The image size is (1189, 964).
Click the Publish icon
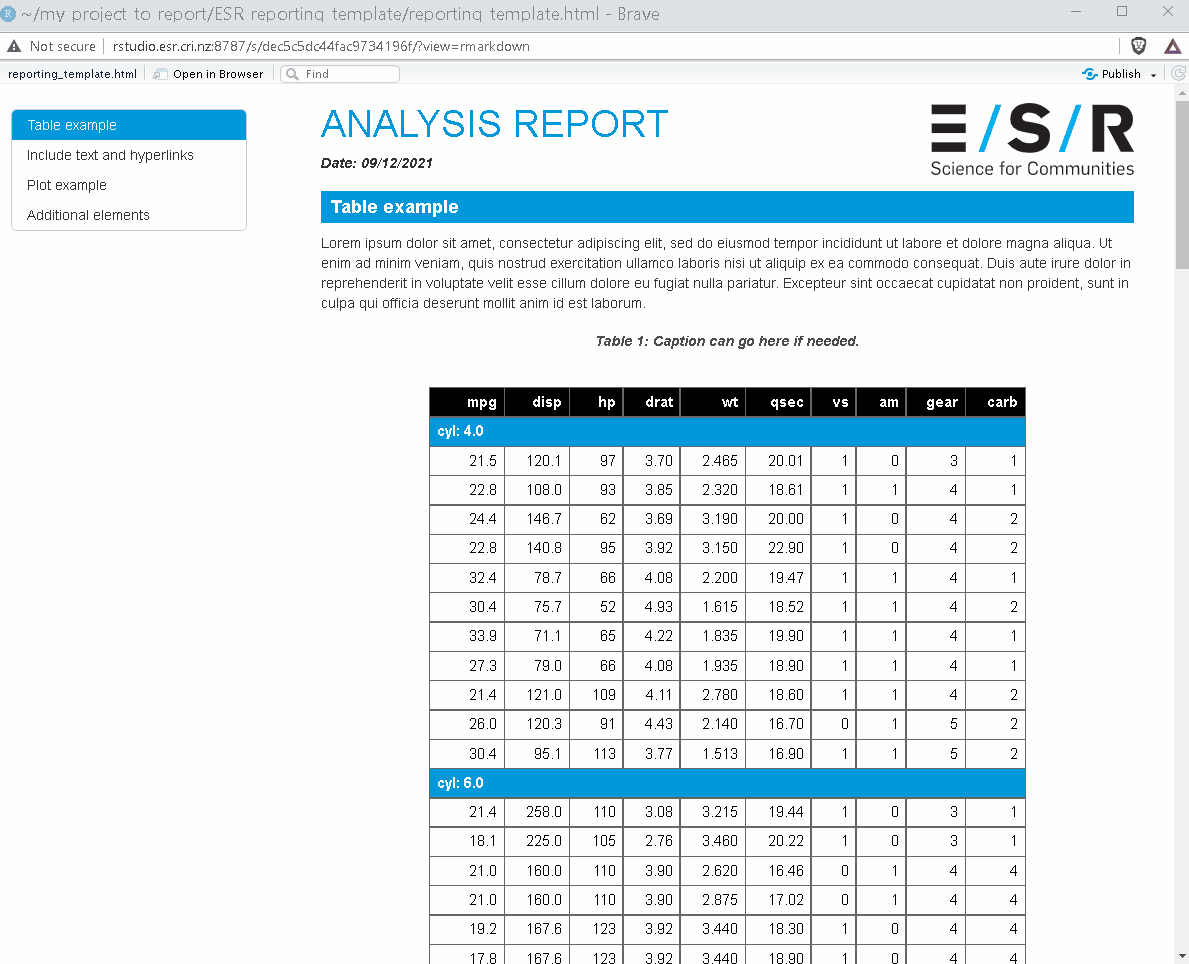tap(1090, 74)
